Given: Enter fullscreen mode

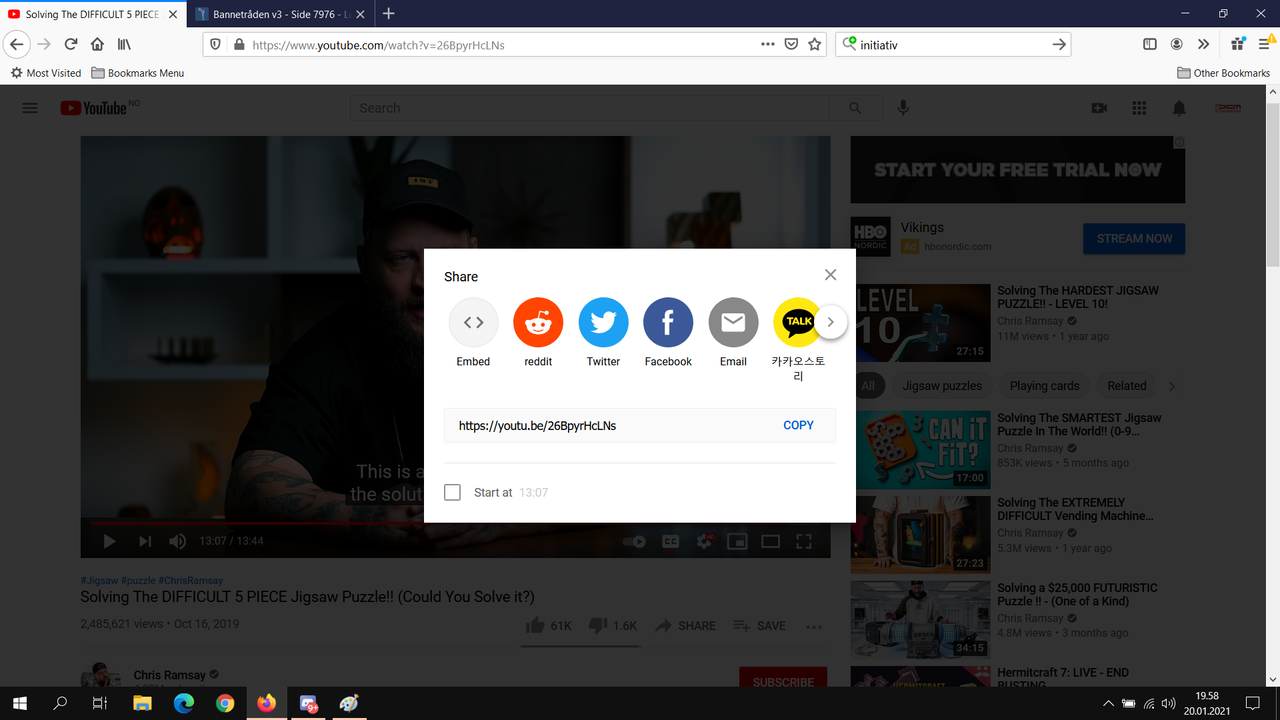Looking at the screenshot, I should (x=803, y=541).
